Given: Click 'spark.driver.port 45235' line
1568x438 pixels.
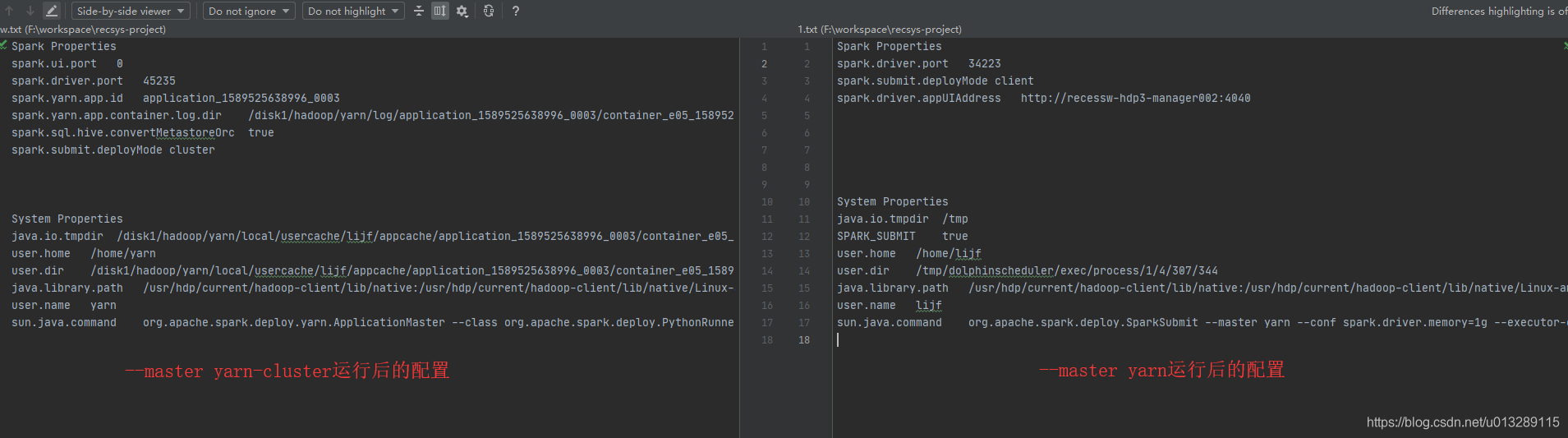Looking at the screenshot, I should pyautogui.click(x=94, y=81).
